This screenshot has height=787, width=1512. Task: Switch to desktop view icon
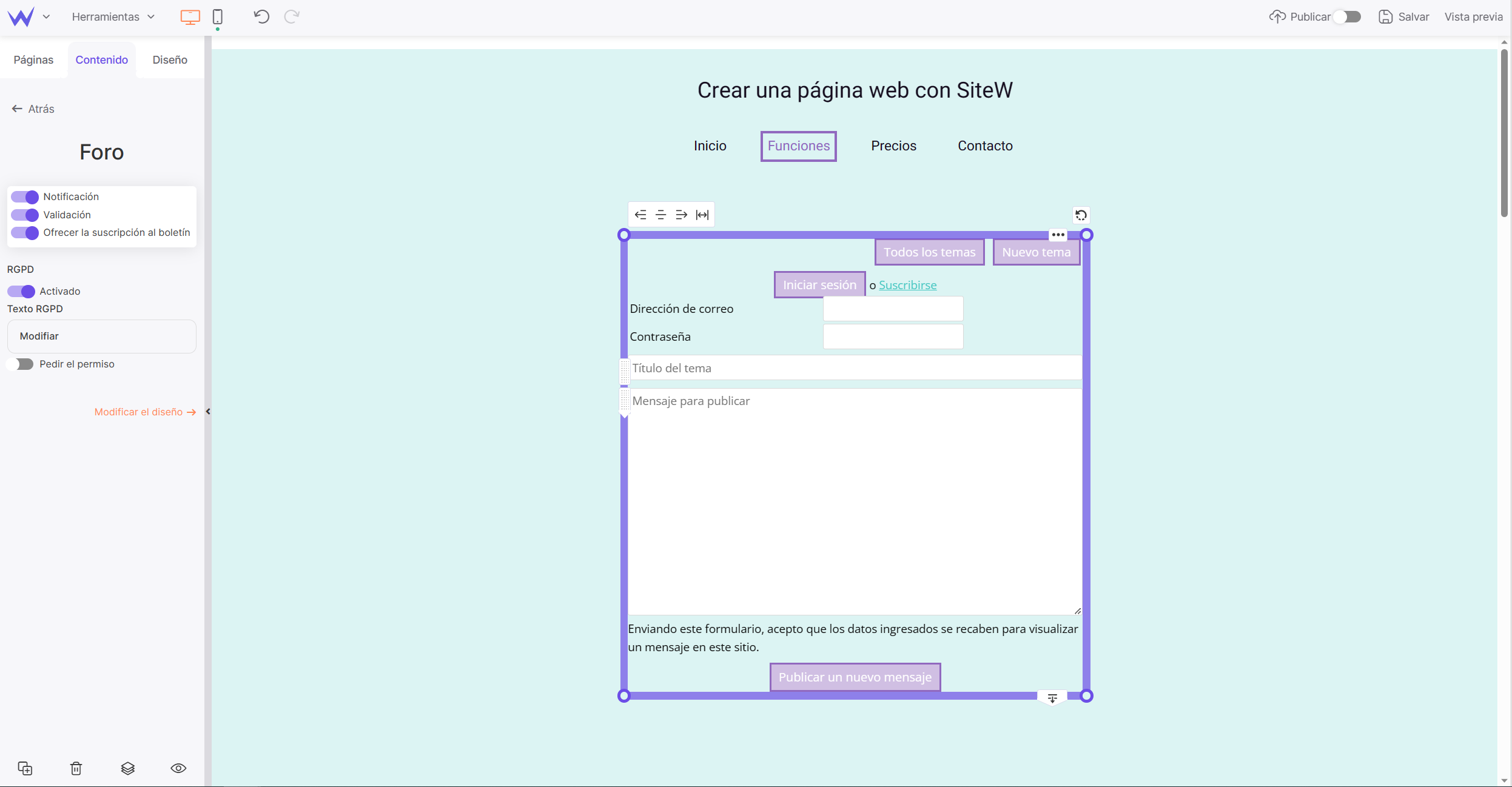click(x=190, y=17)
